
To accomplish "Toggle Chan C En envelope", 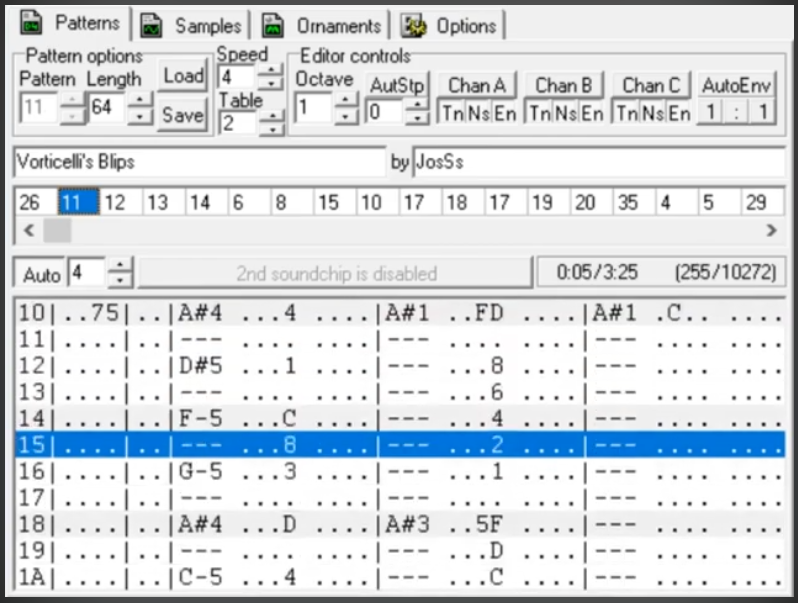I will 678,113.
